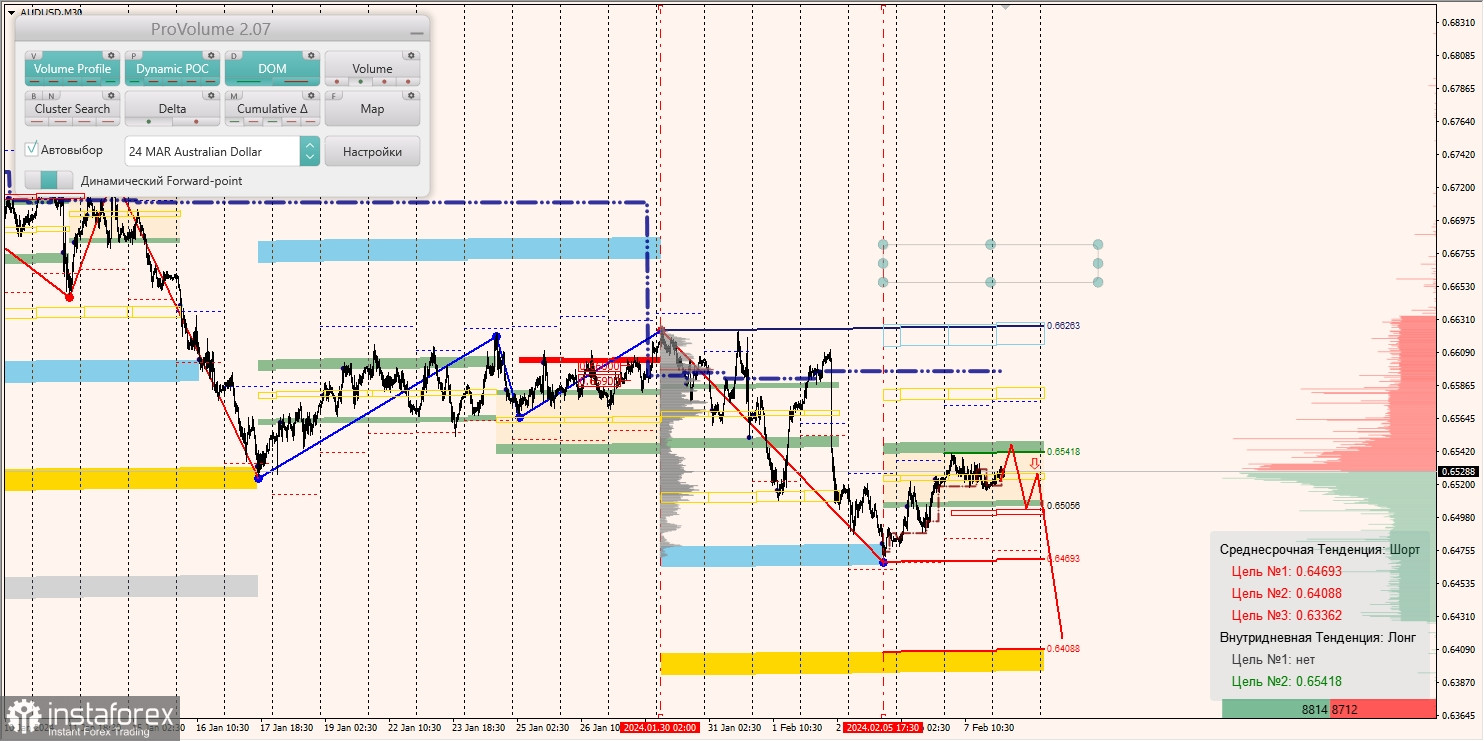This screenshot has width=1484, height=741.
Task: Enable the Volume indicator button
Action: pyautogui.click(x=372, y=68)
